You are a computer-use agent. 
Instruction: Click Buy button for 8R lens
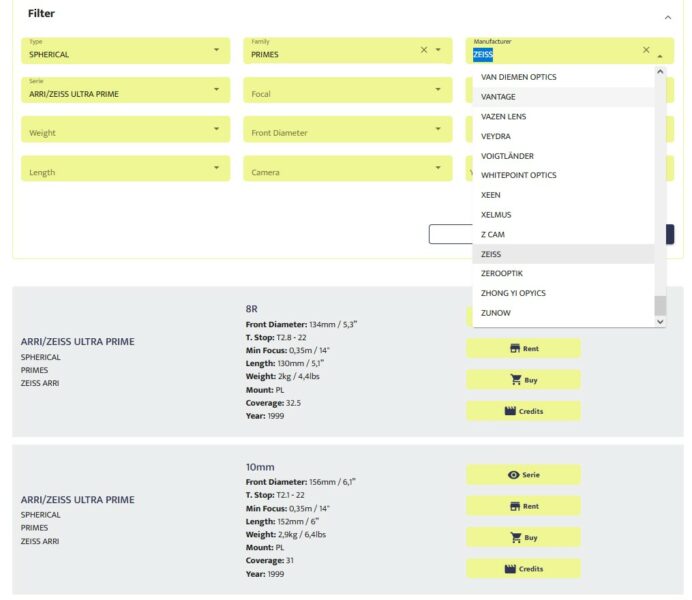(523, 380)
